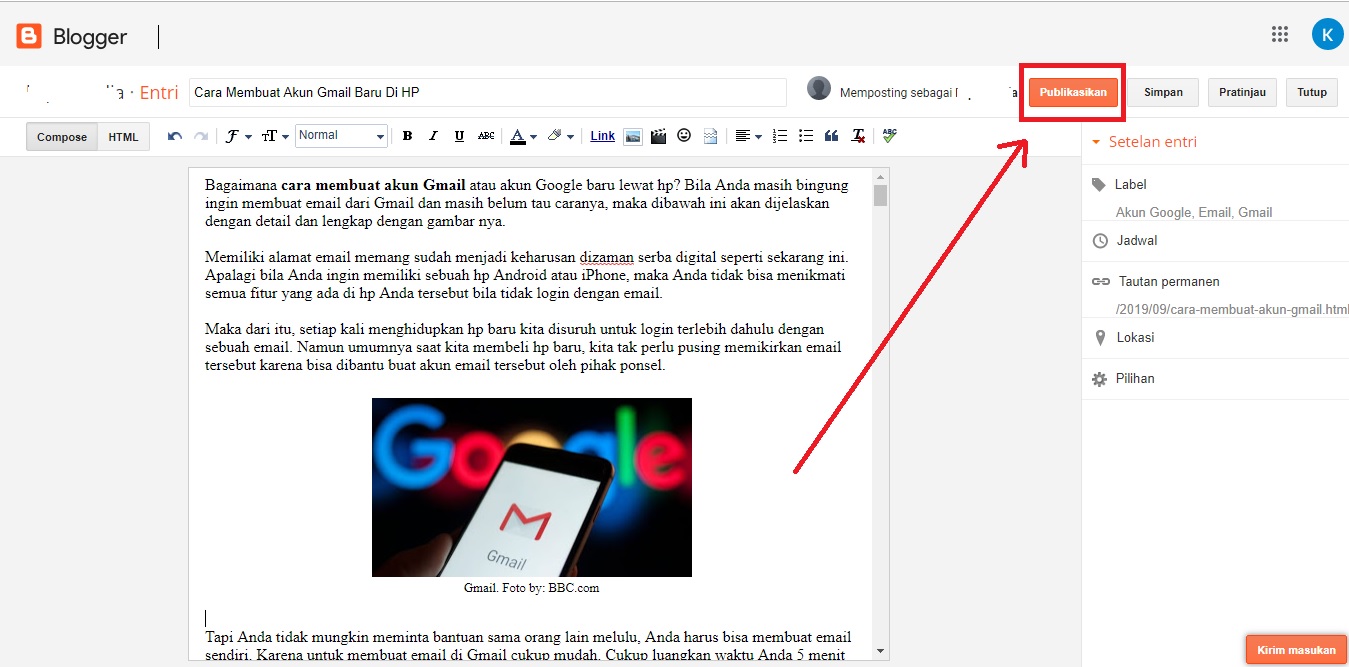Image resolution: width=1349 pixels, height=667 pixels.
Task: Apply numbered list formatting
Action: 781,136
